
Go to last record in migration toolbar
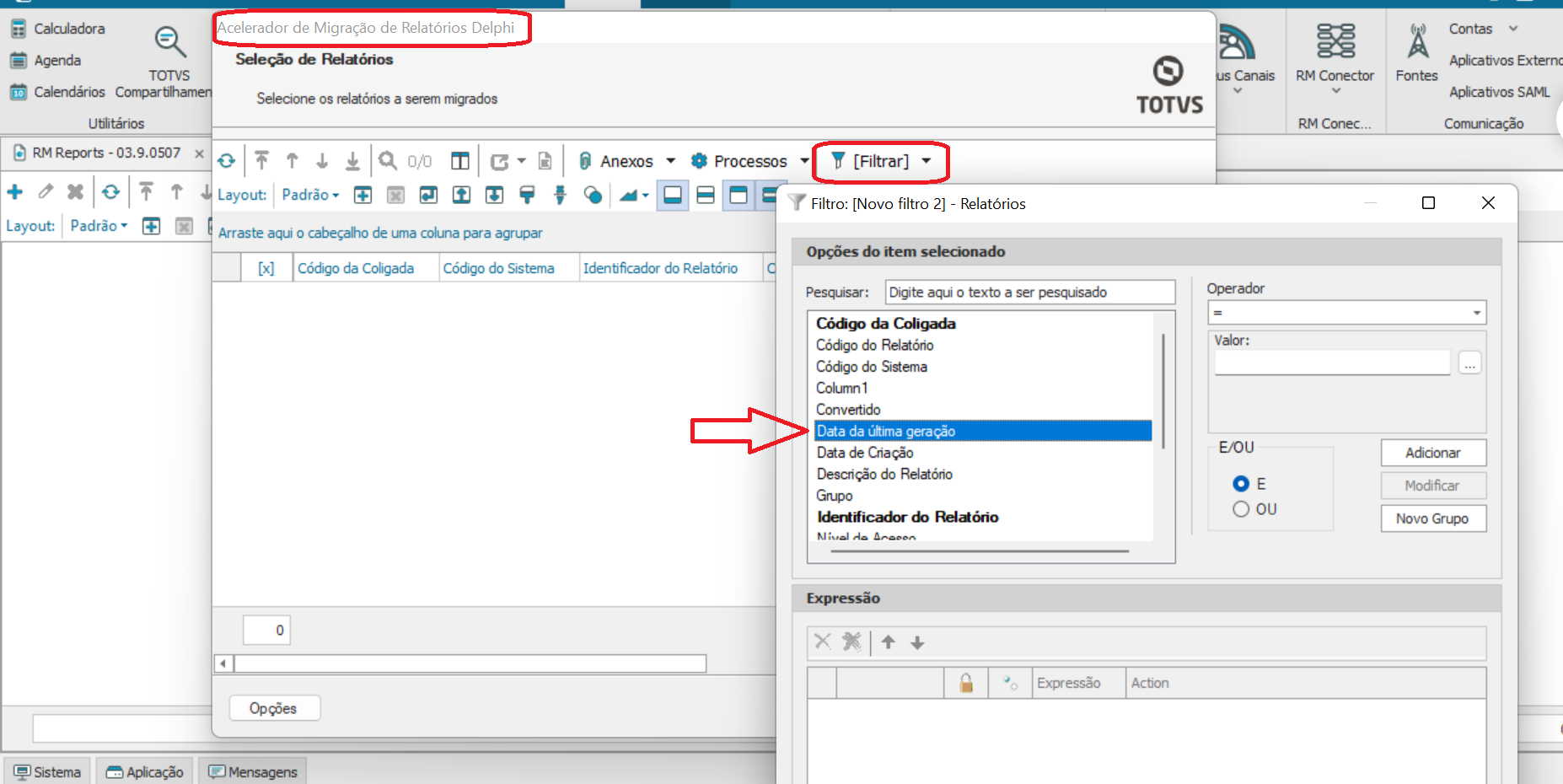(x=352, y=161)
